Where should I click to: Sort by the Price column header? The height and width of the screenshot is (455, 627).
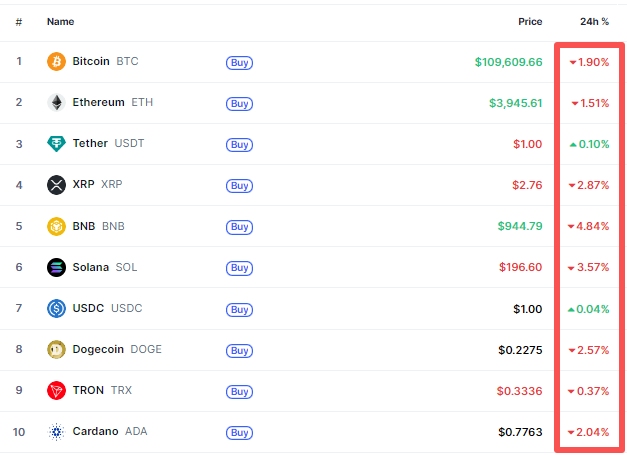click(x=530, y=21)
